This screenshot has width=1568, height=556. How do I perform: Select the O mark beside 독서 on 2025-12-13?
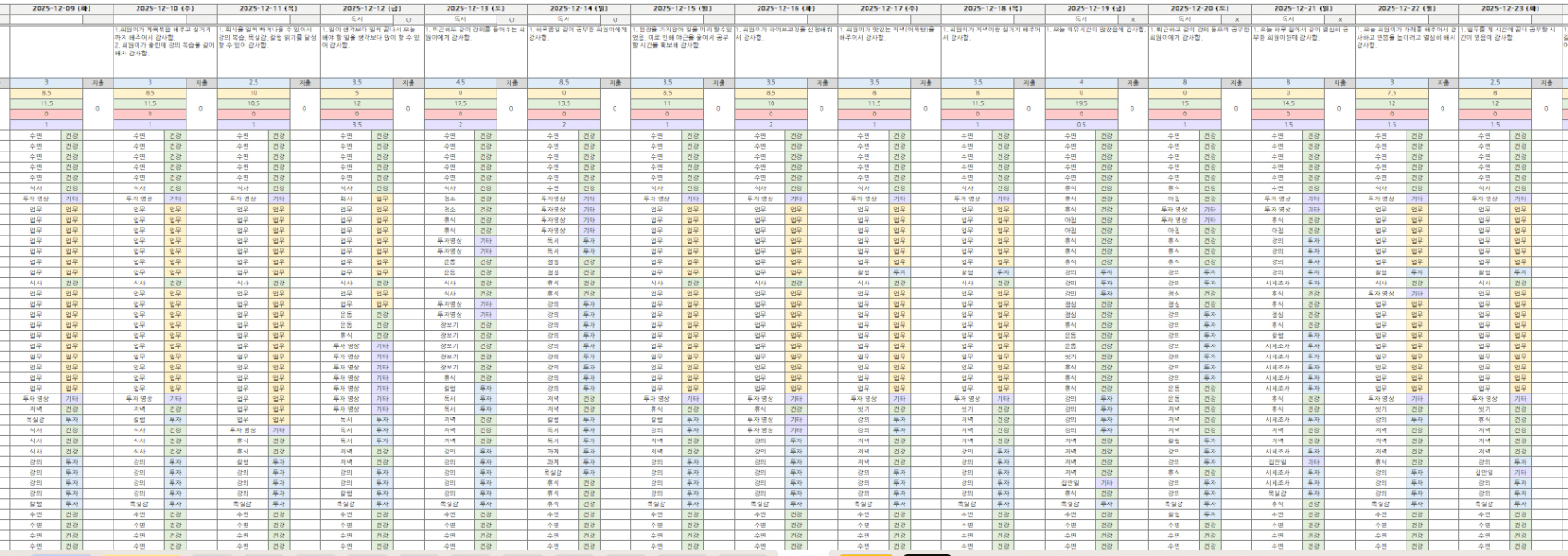pyautogui.click(x=512, y=18)
